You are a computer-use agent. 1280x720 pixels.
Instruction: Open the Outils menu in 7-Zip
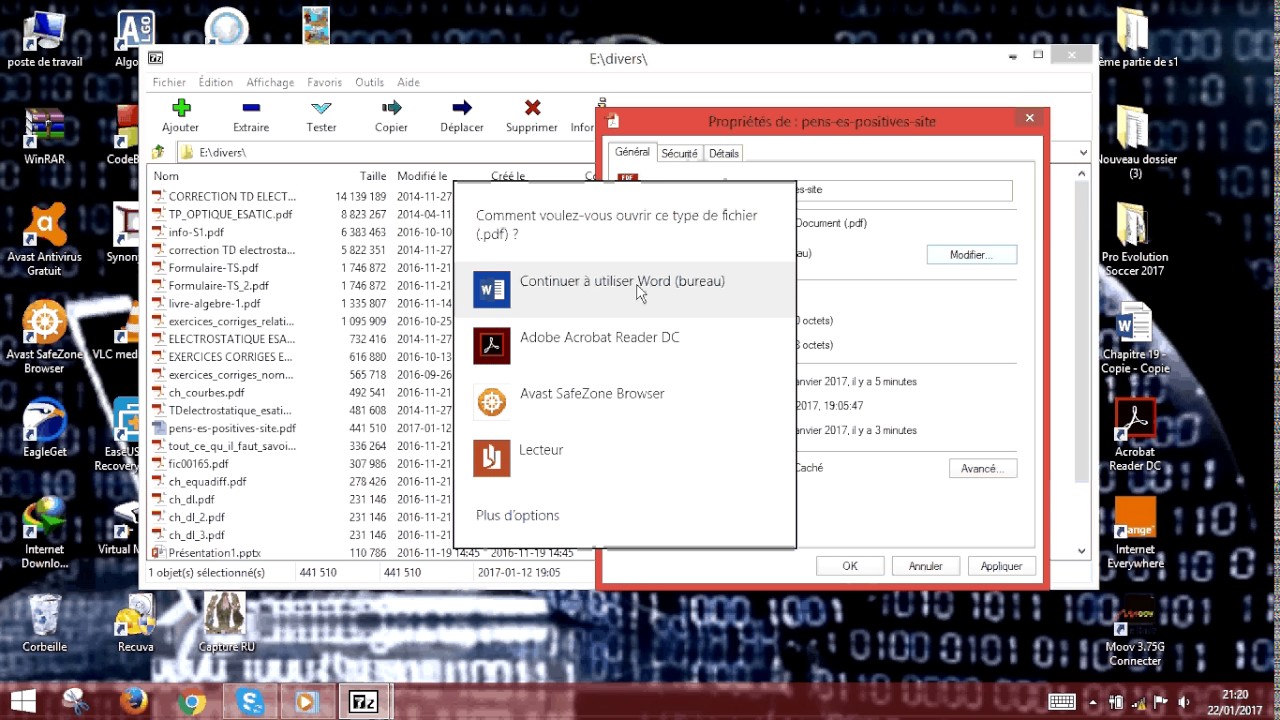tap(369, 82)
